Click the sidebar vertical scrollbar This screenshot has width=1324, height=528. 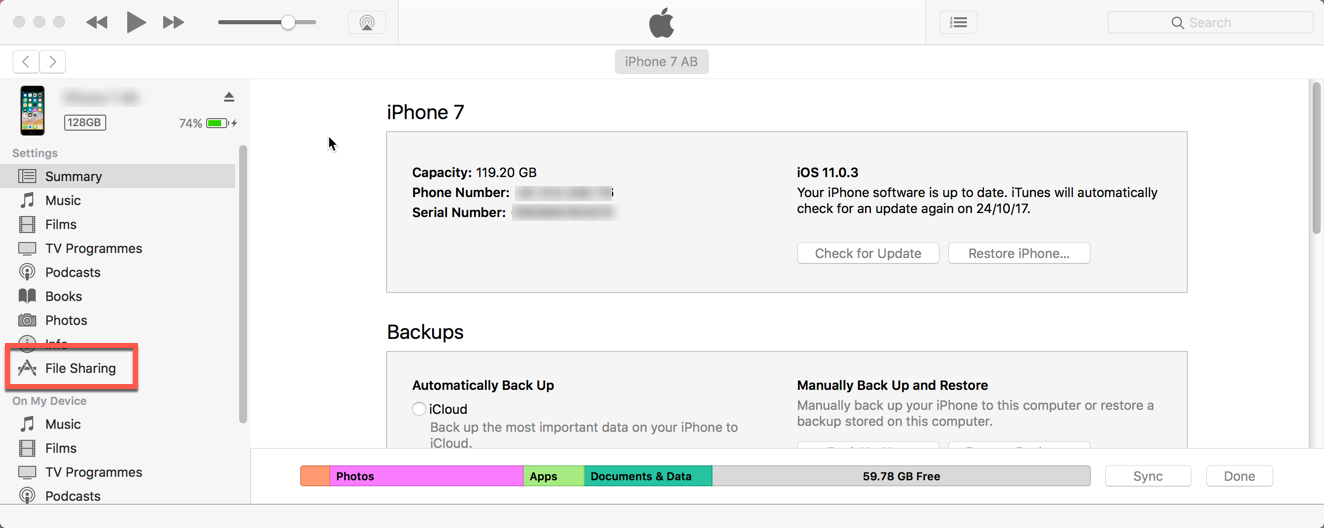point(243,284)
